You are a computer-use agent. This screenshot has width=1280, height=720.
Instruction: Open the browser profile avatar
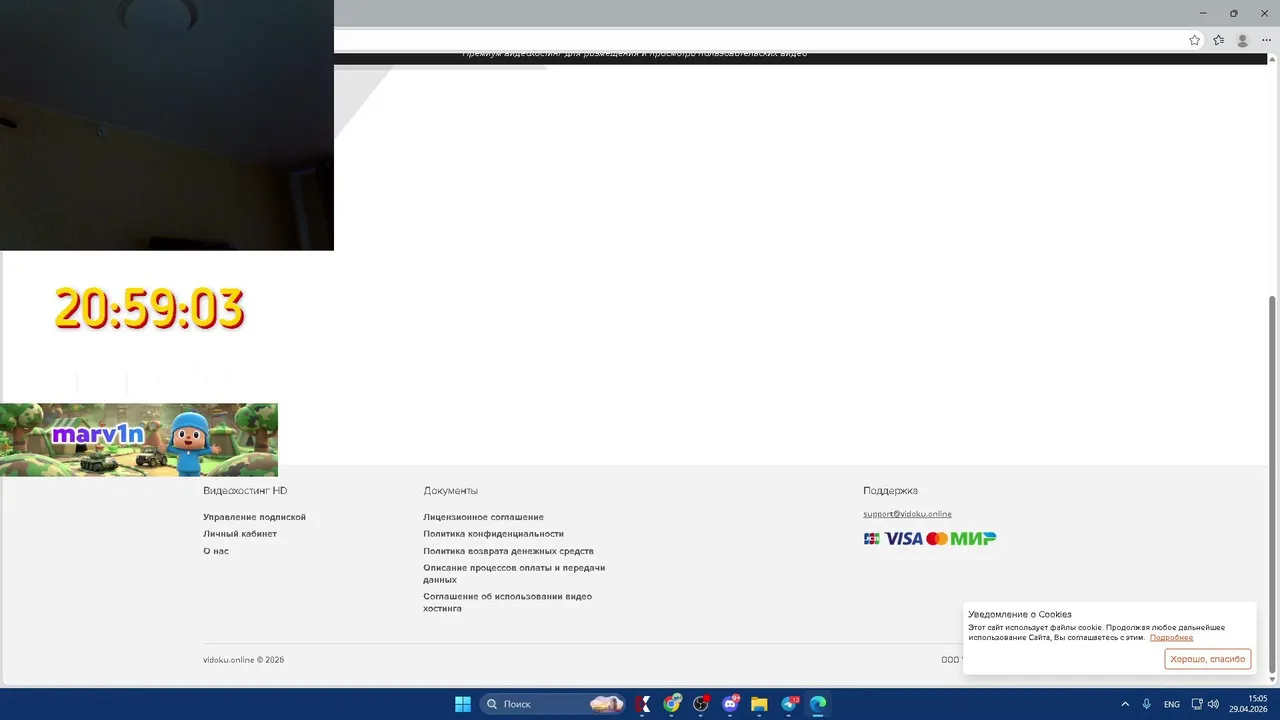tap(1243, 40)
